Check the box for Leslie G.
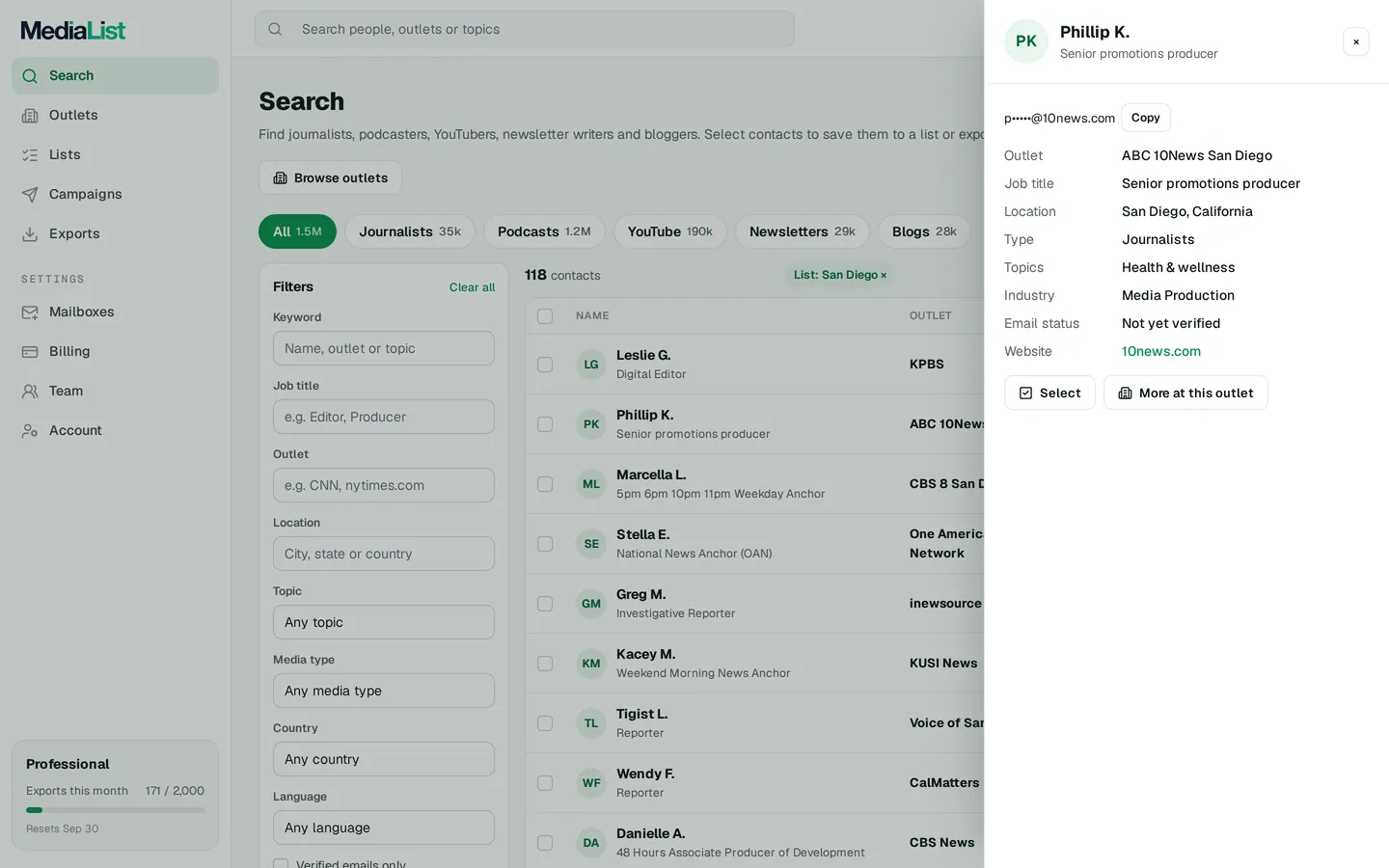 (x=545, y=365)
